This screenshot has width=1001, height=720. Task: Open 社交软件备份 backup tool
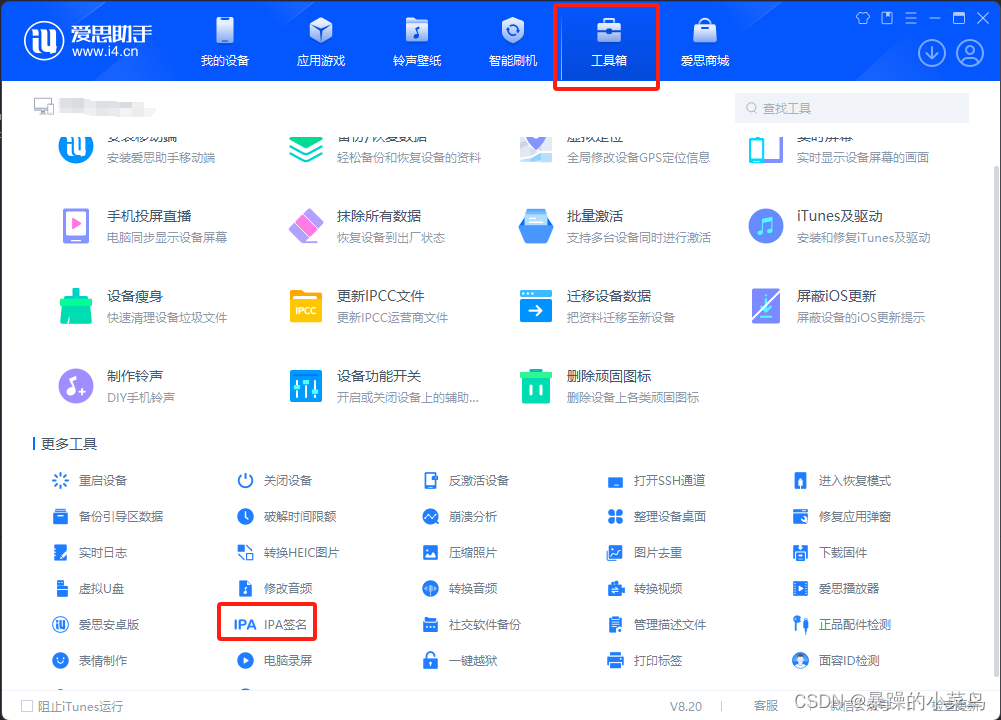coord(472,624)
